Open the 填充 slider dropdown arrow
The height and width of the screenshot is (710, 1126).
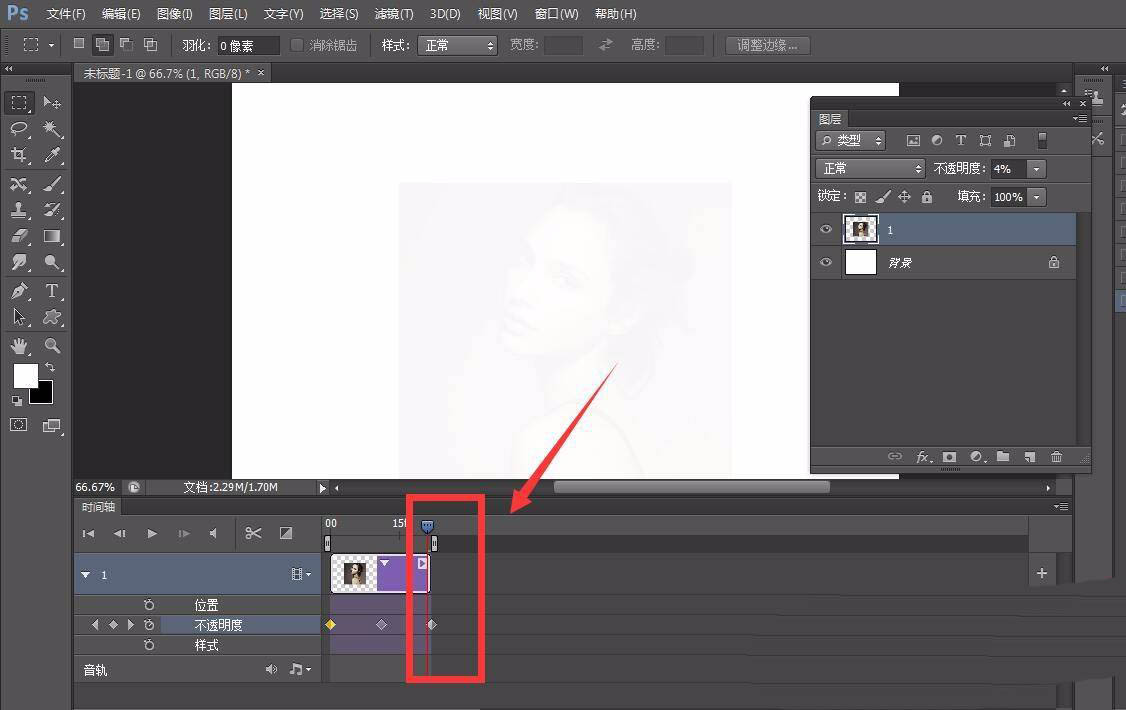[1036, 197]
